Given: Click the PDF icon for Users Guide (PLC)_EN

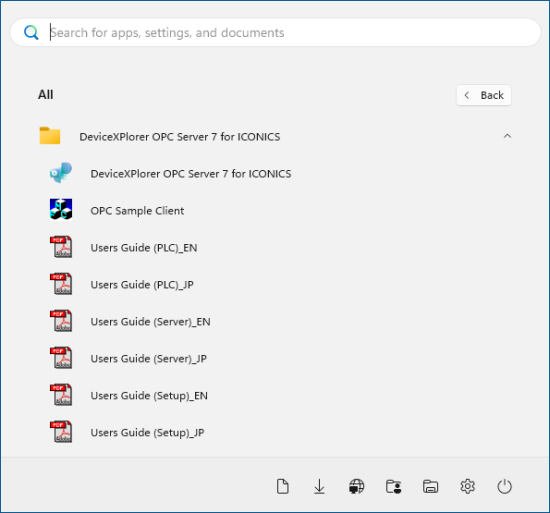Looking at the screenshot, I should click(x=61, y=247).
